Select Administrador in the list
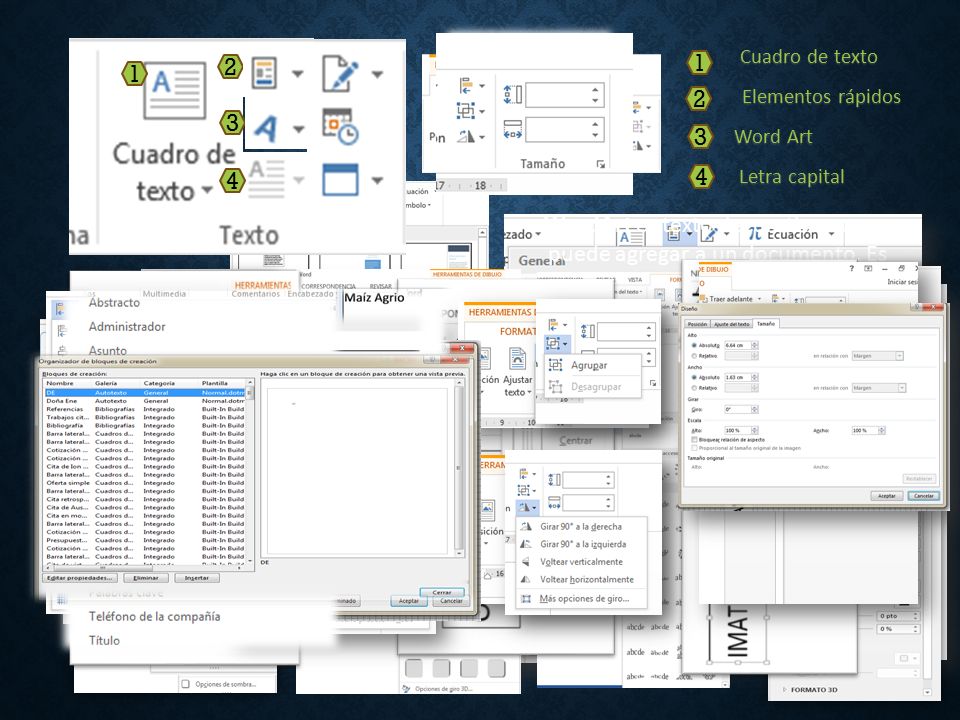 click(127, 327)
